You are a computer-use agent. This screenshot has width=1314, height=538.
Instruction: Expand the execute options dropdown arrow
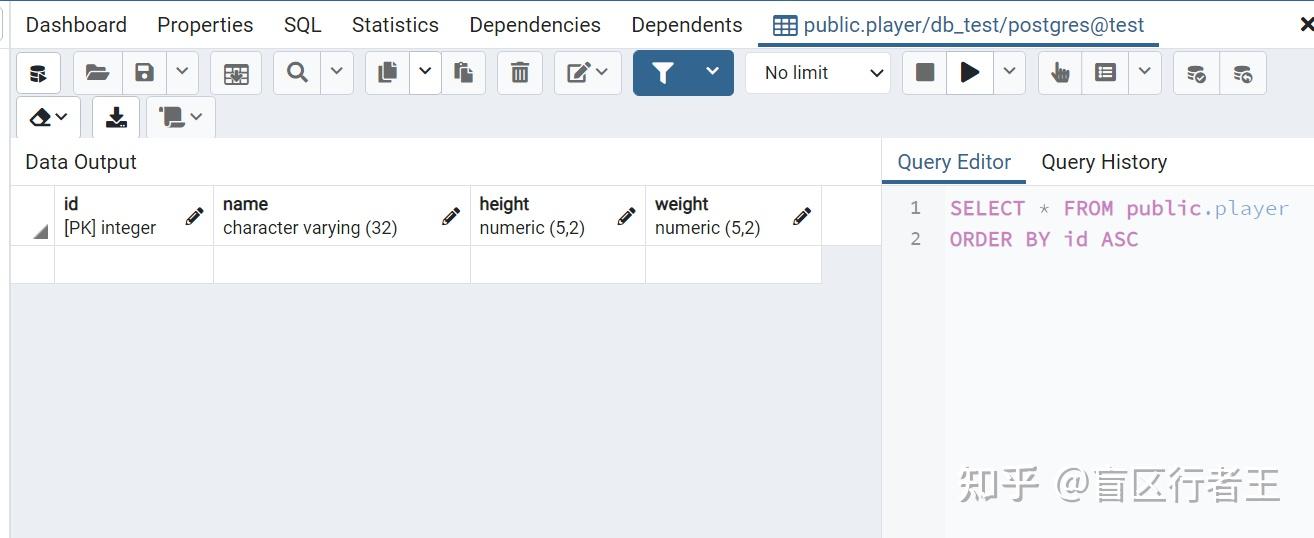tap(1009, 73)
